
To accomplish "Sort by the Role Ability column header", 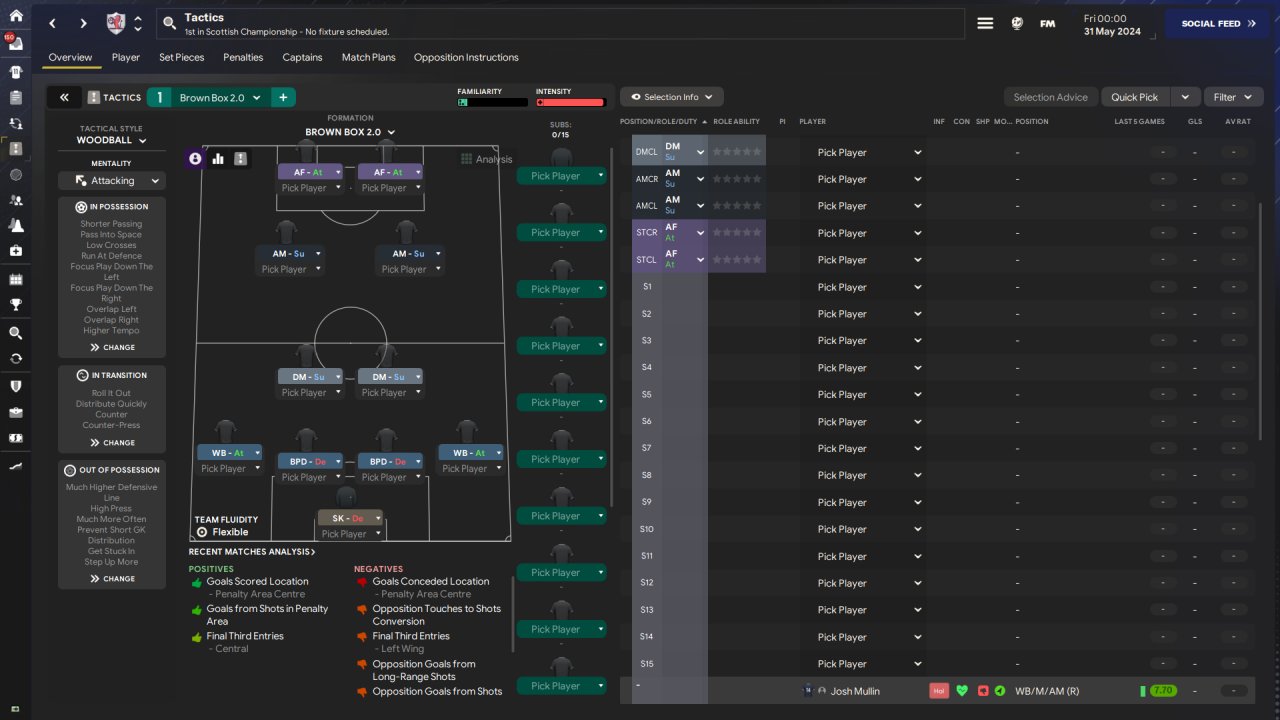I will click(736, 122).
